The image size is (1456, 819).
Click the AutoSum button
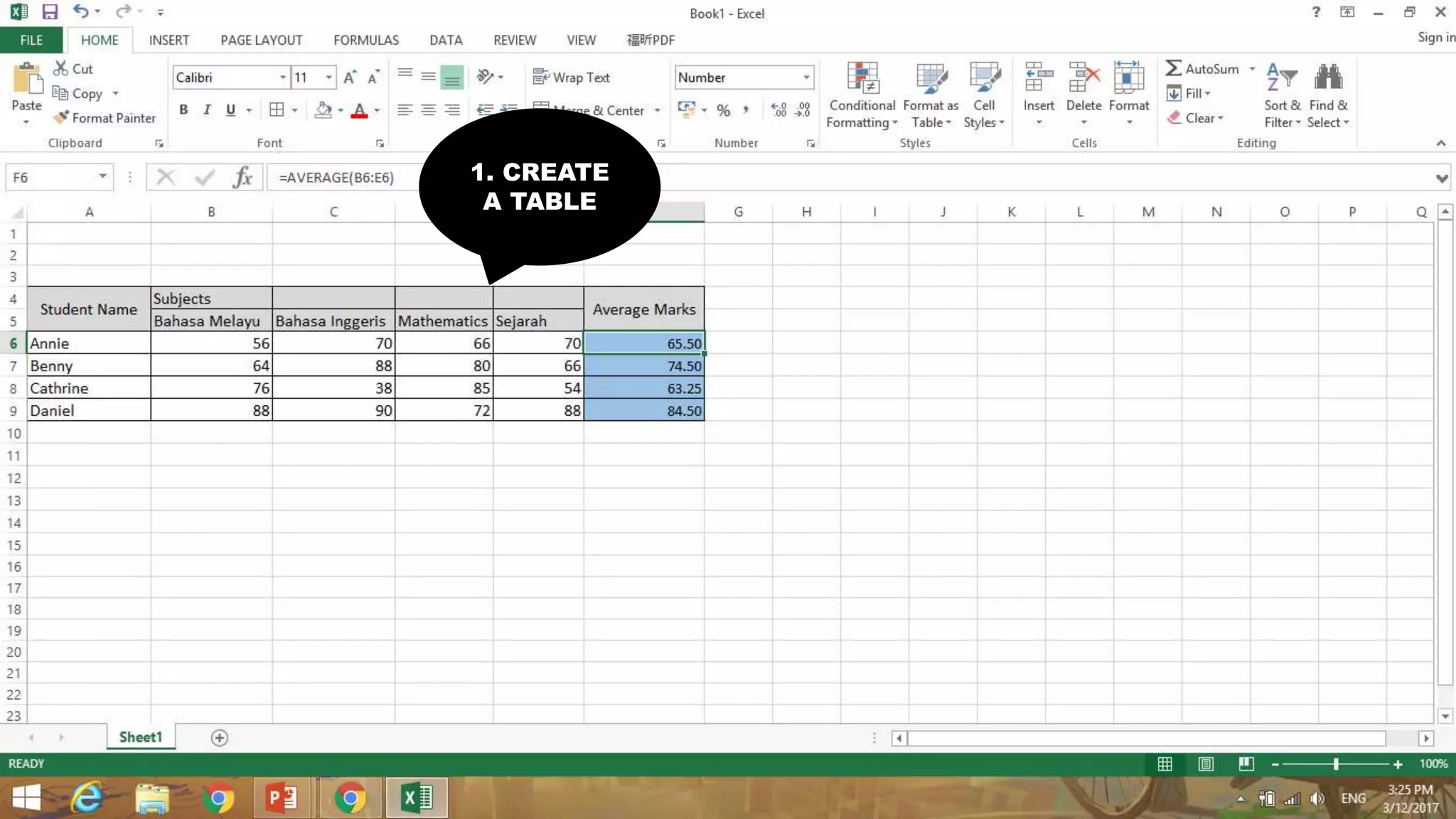[1203, 69]
